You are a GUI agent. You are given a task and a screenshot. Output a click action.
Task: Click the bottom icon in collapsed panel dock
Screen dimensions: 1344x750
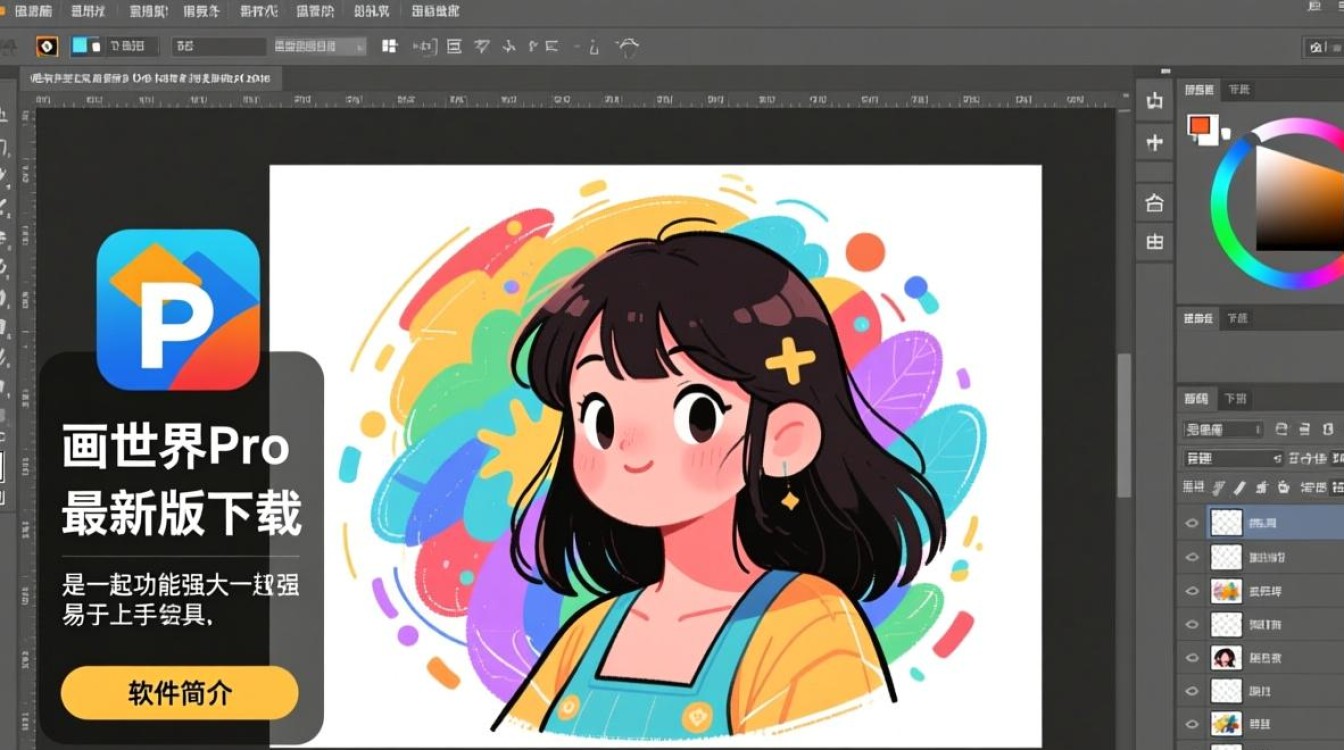(x=1155, y=242)
